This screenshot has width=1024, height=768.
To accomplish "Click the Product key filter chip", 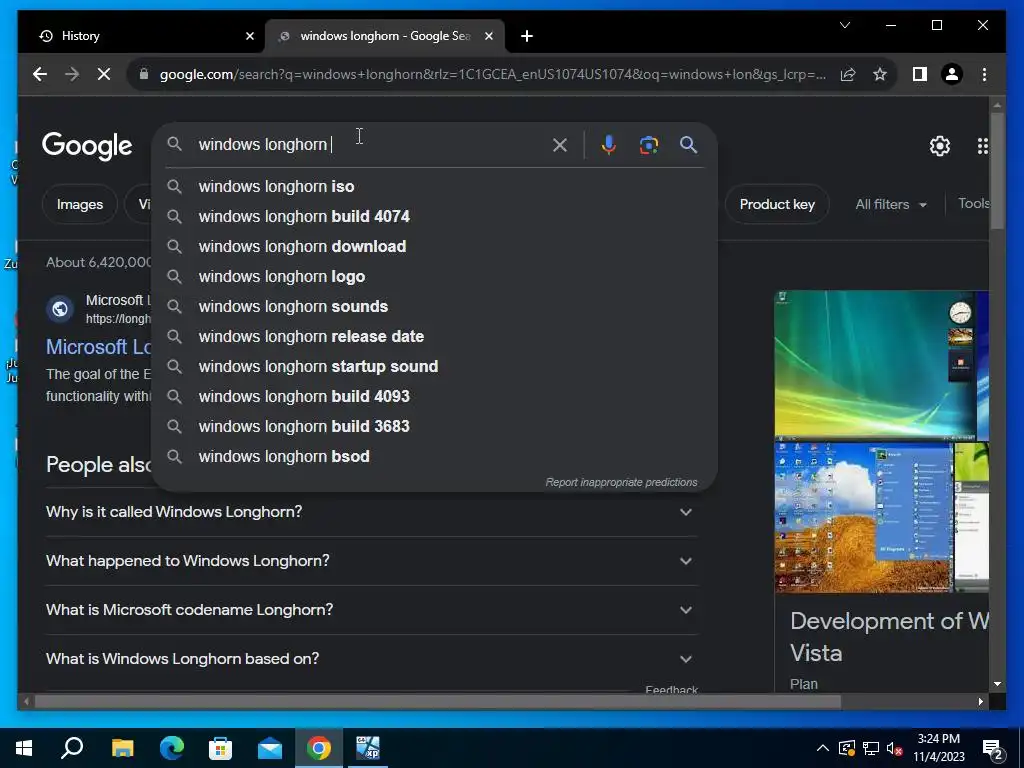I will (x=776, y=204).
